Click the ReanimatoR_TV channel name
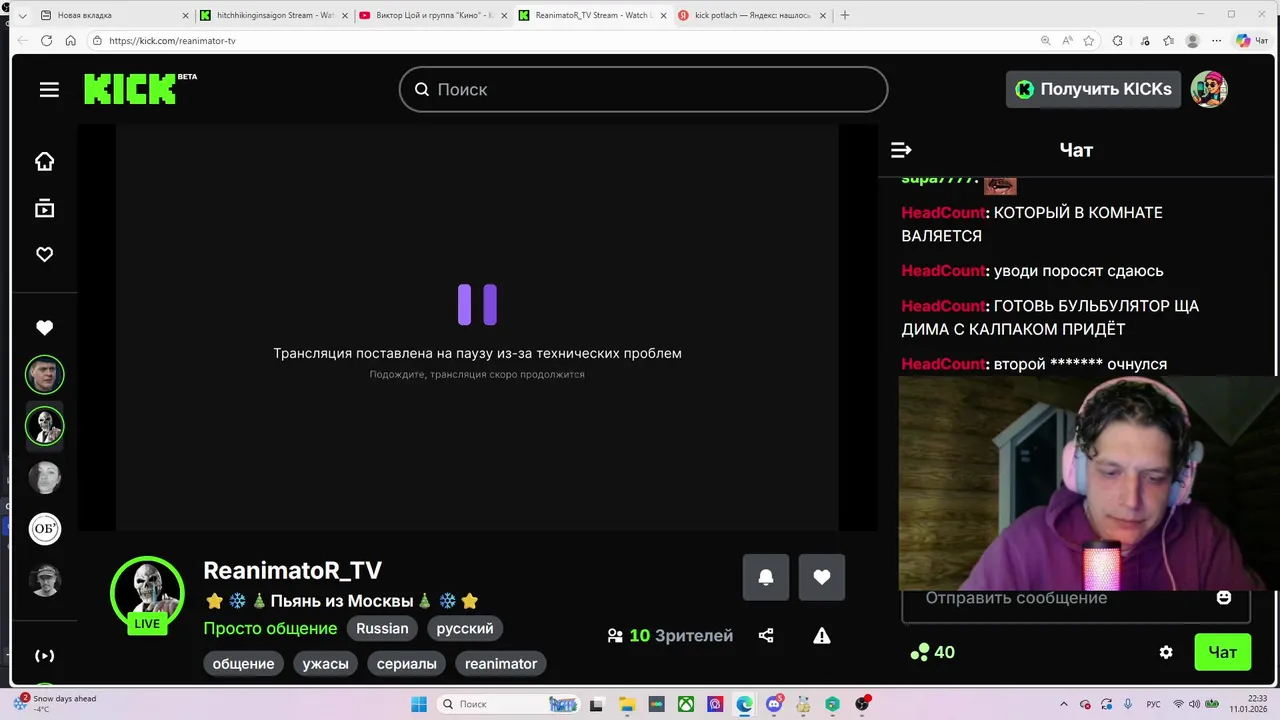The width and height of the screenshot is (1280, 720). click(292, 570)
